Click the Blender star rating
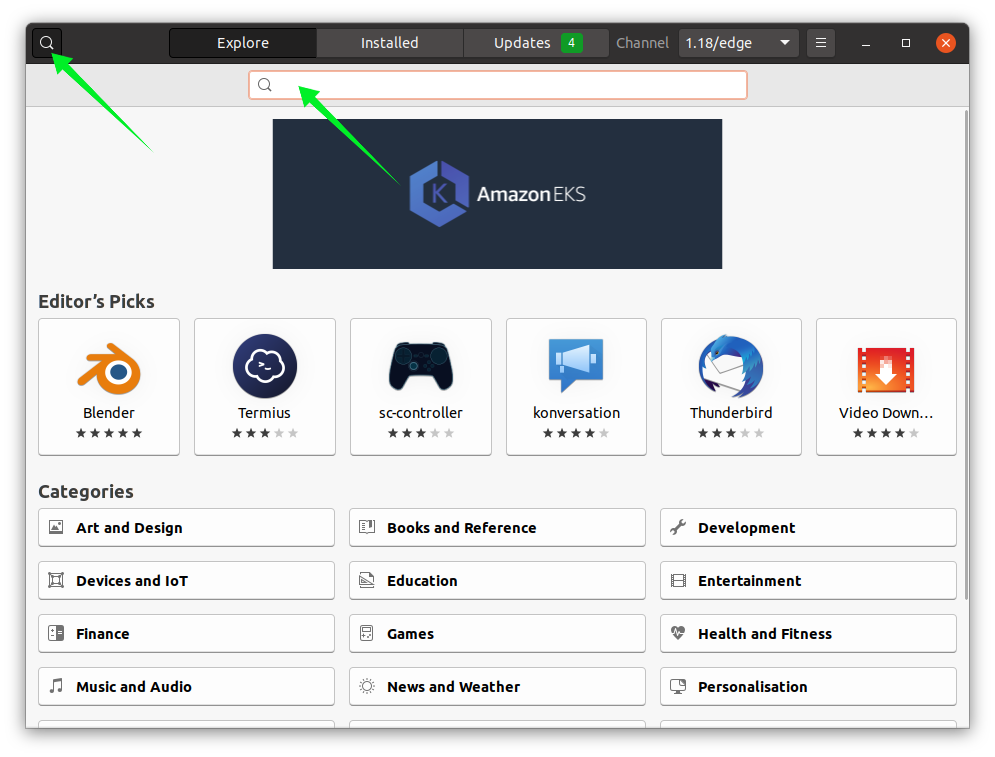995x757 pixels. click(109, 433)
